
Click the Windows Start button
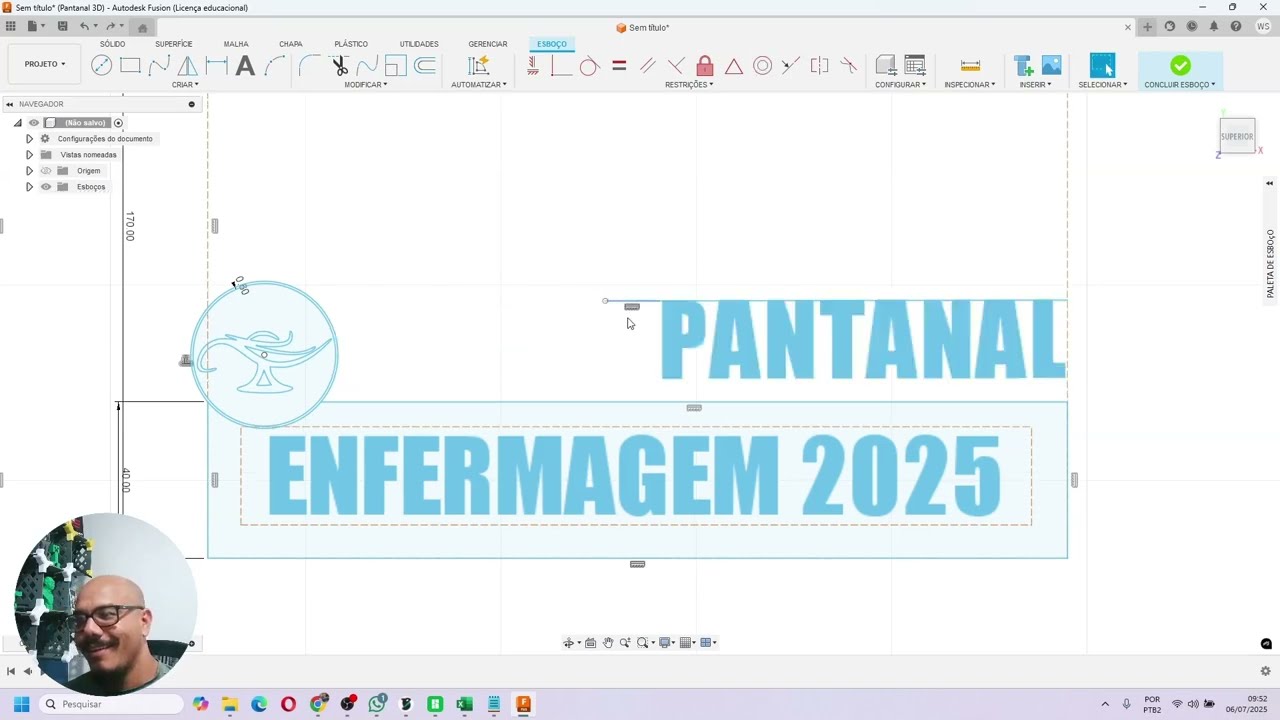[21, 704]
